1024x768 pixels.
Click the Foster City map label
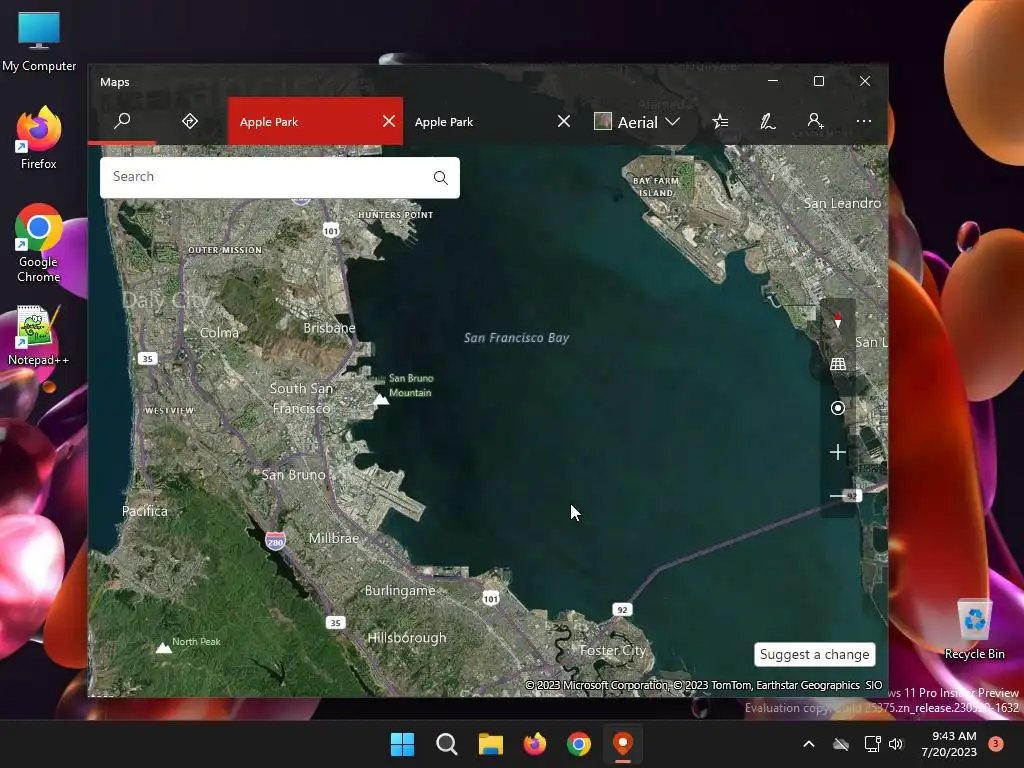[613, 650]
